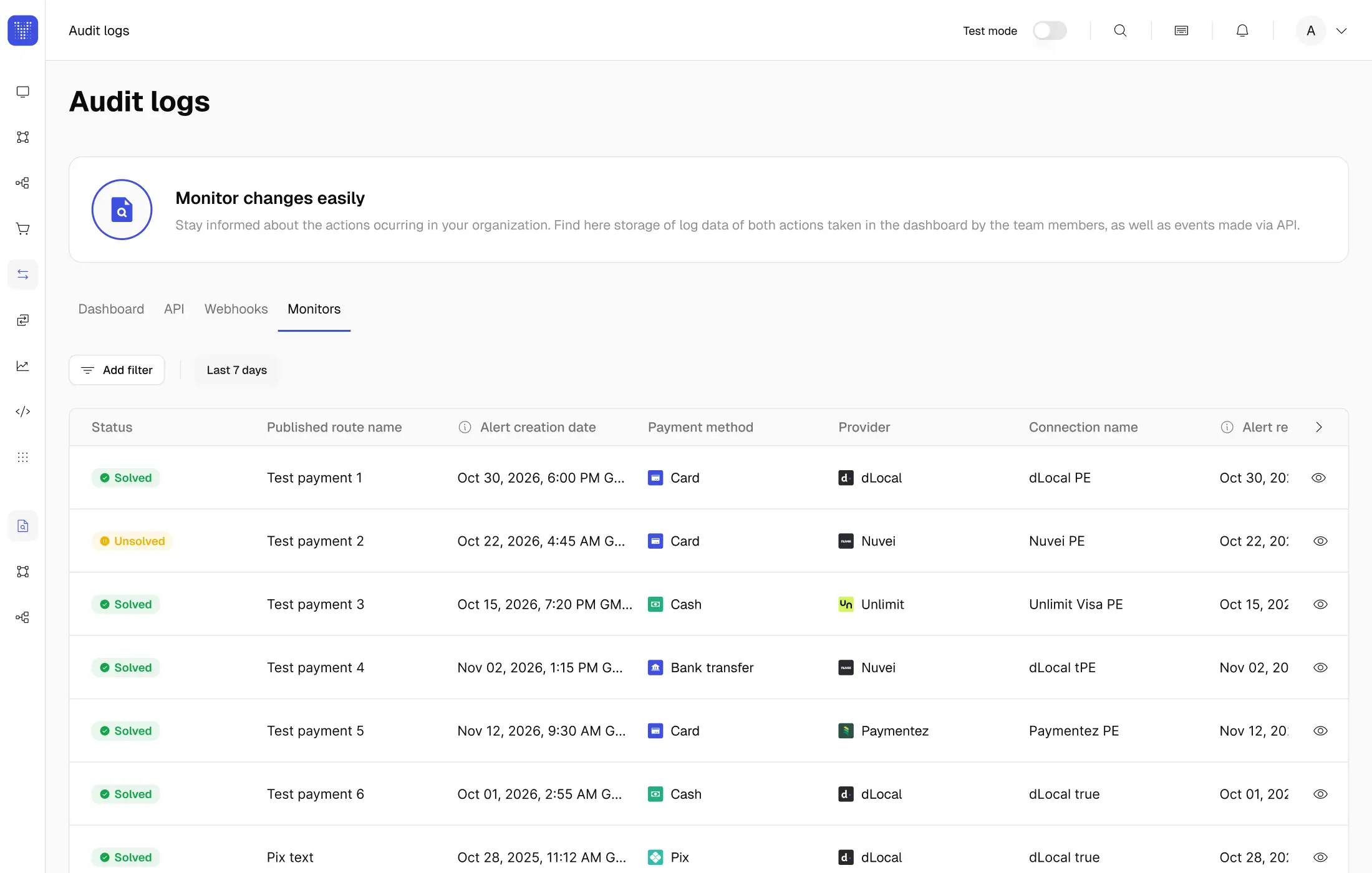1372x873 pixels.
Task: Click the "Paymentez PE" connection name
Action: (x=1074, y=731)
